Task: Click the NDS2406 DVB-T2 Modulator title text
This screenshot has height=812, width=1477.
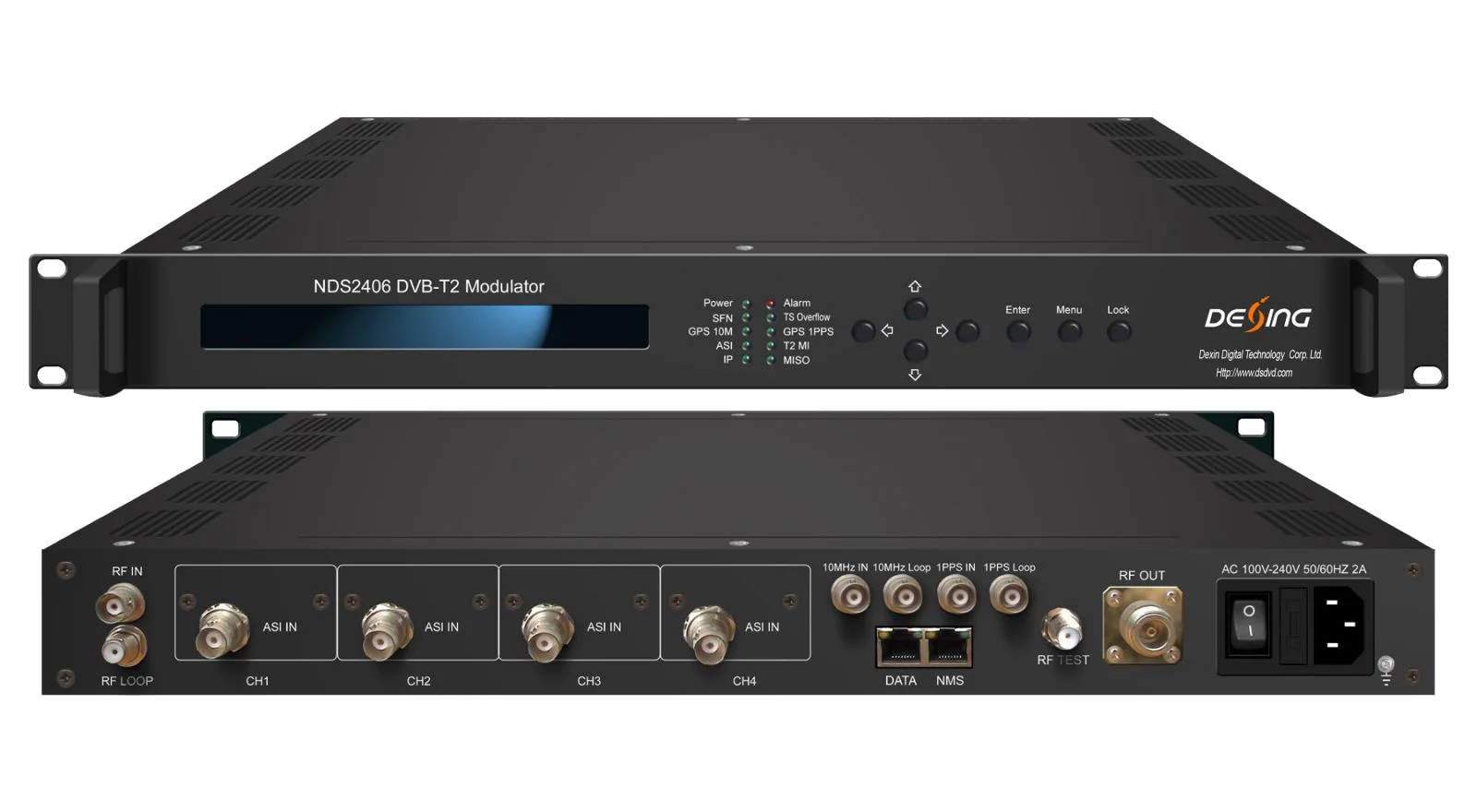Action: point(428,287)
